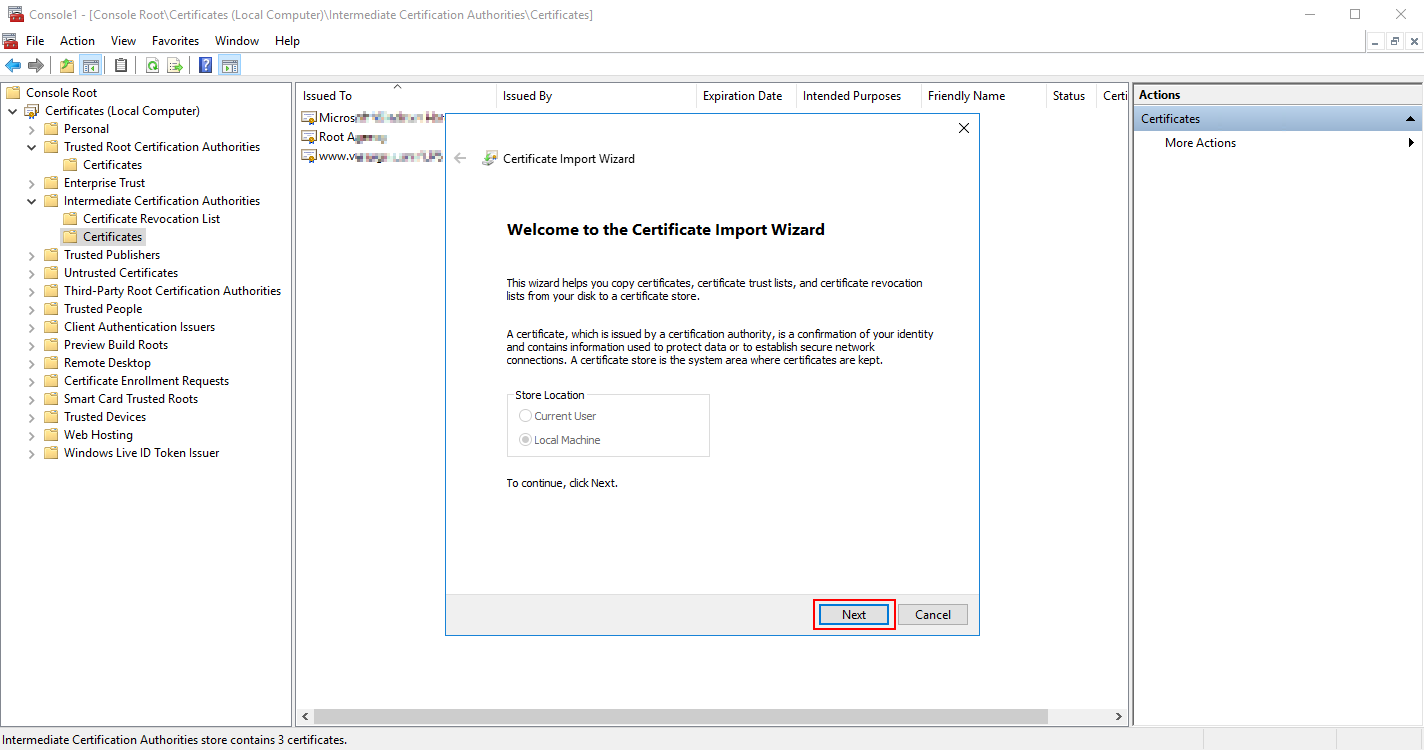Sort by the Expiration Date column header
The height and width of the screenshot is (750, 1424).
click(x=744, y=95)
